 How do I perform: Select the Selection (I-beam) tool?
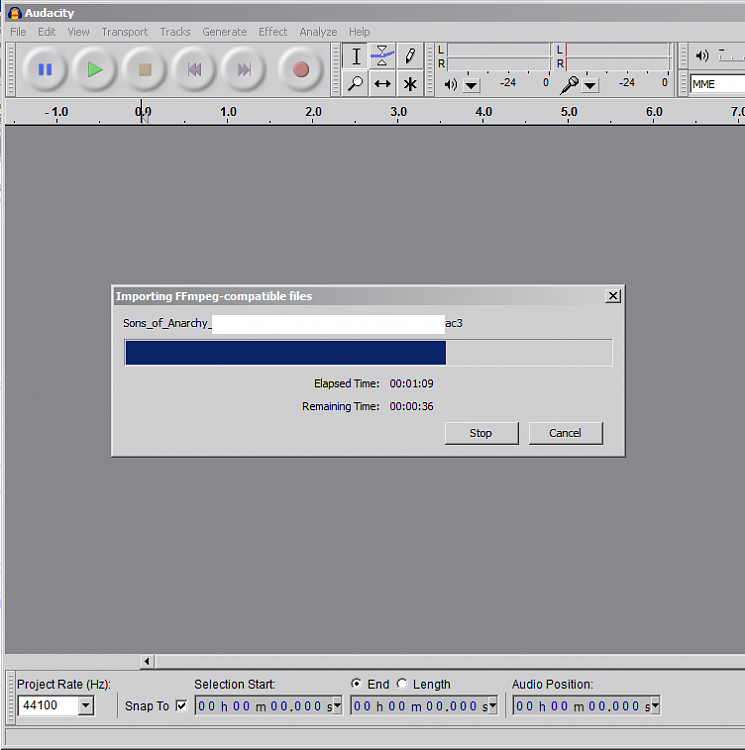356,56
